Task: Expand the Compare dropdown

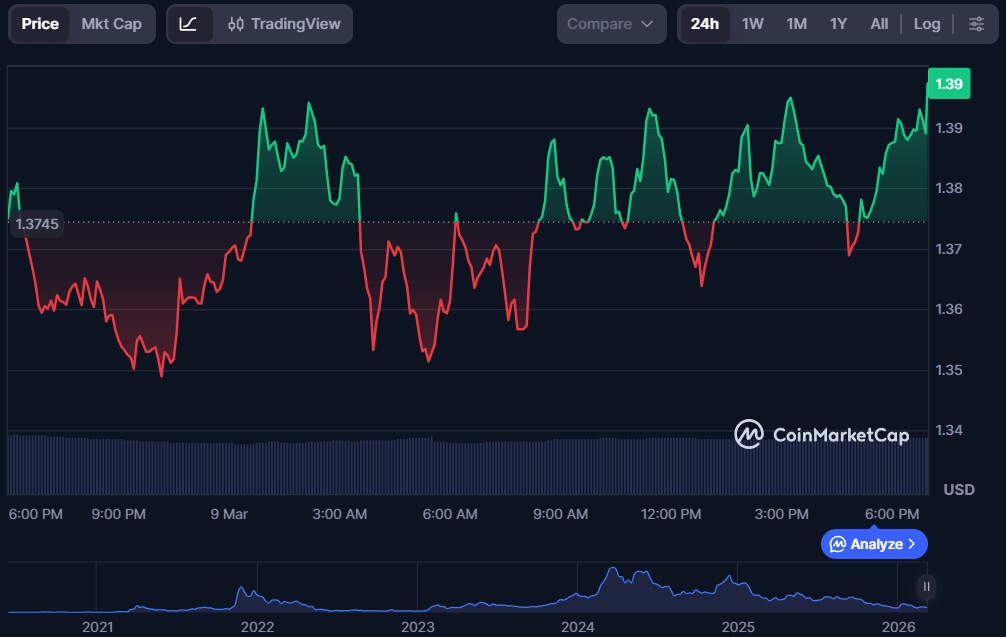Action: (x=610, y=24)
